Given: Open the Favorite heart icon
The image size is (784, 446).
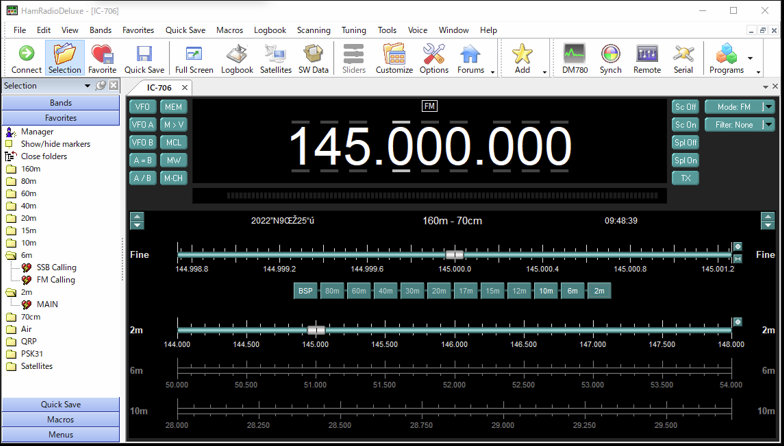Looking at the screenshot, I should pos(102,58).
